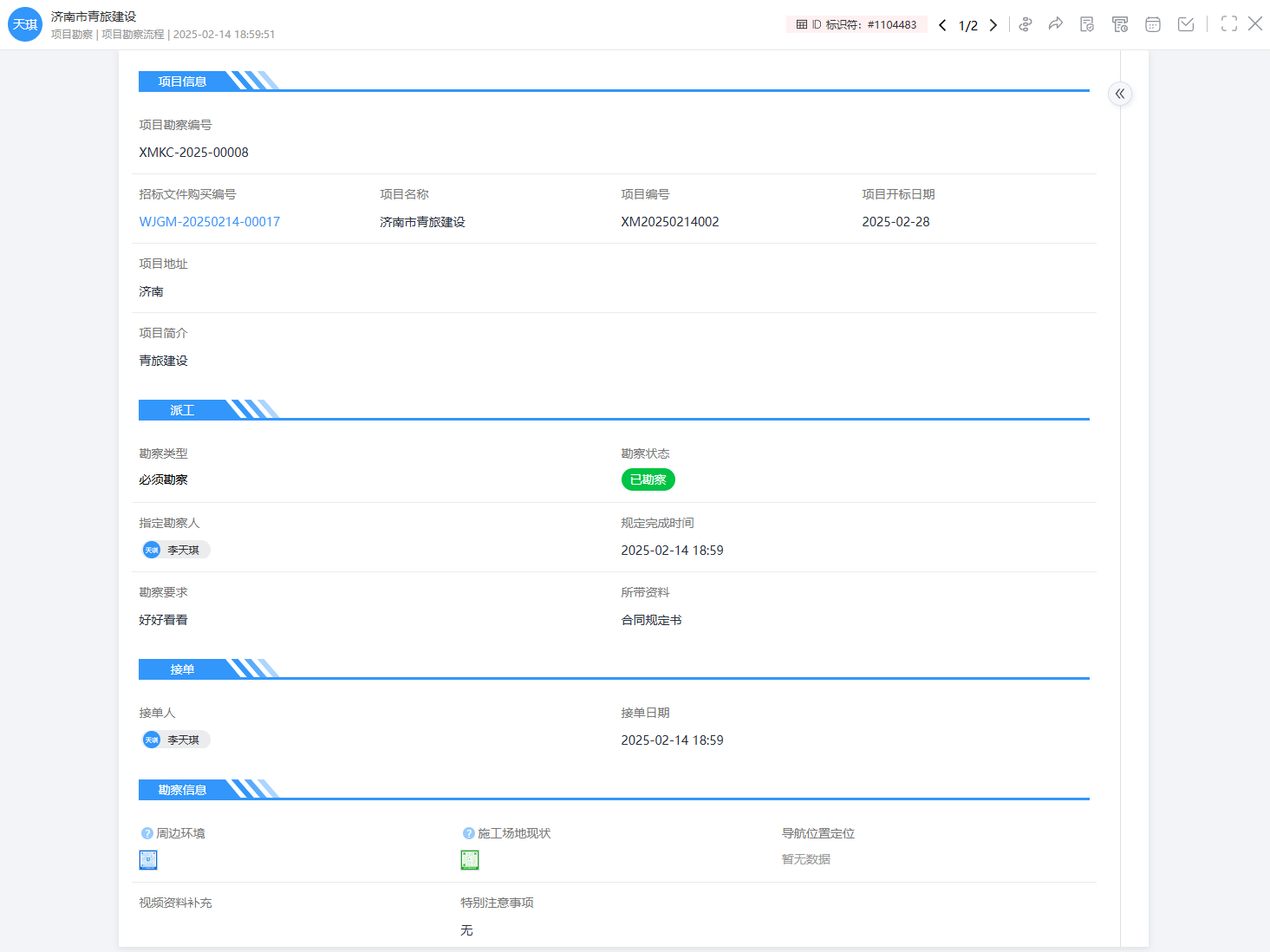
Task: Click 李天琪 tag under 指定勘察人
Action: click(x=176, y=550)
